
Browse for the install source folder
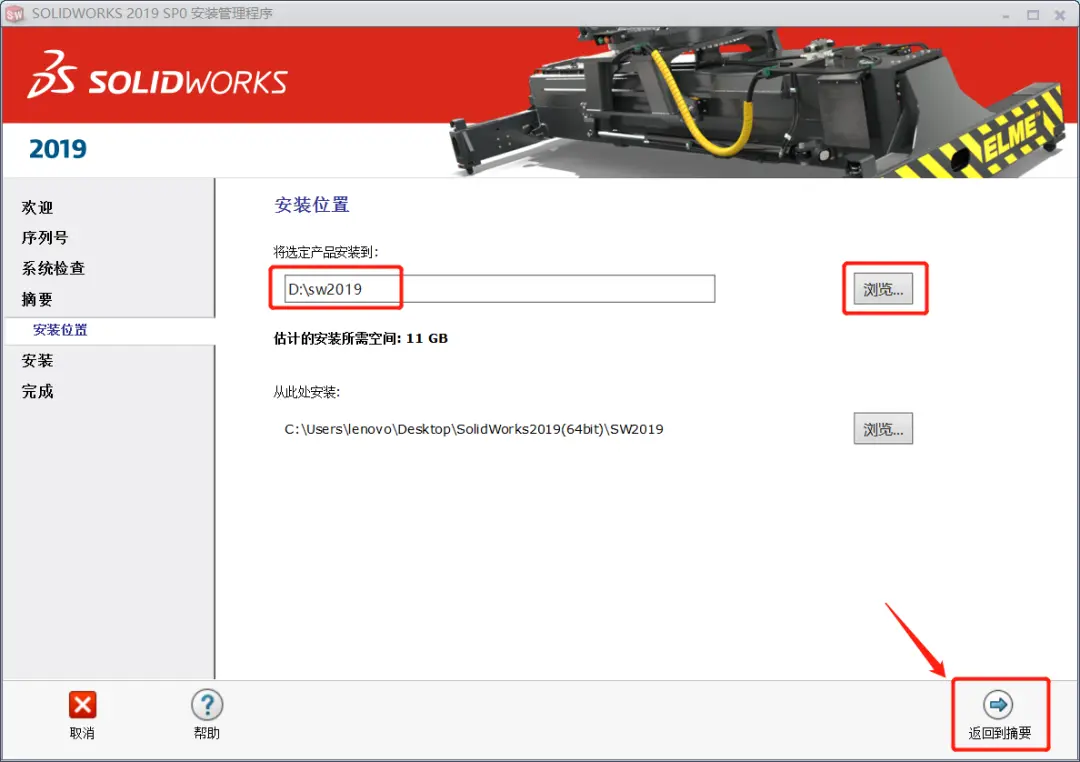[x=883, y=429]
